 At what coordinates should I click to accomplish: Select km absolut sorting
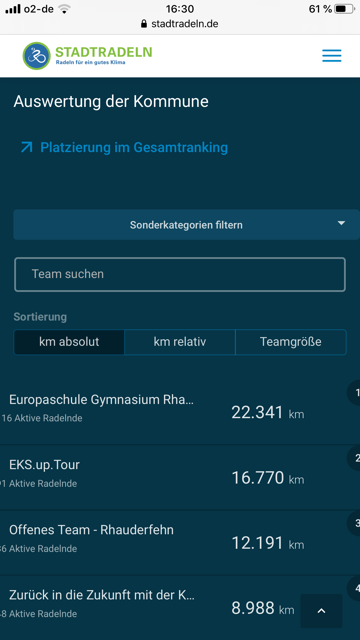coord(69,342)
